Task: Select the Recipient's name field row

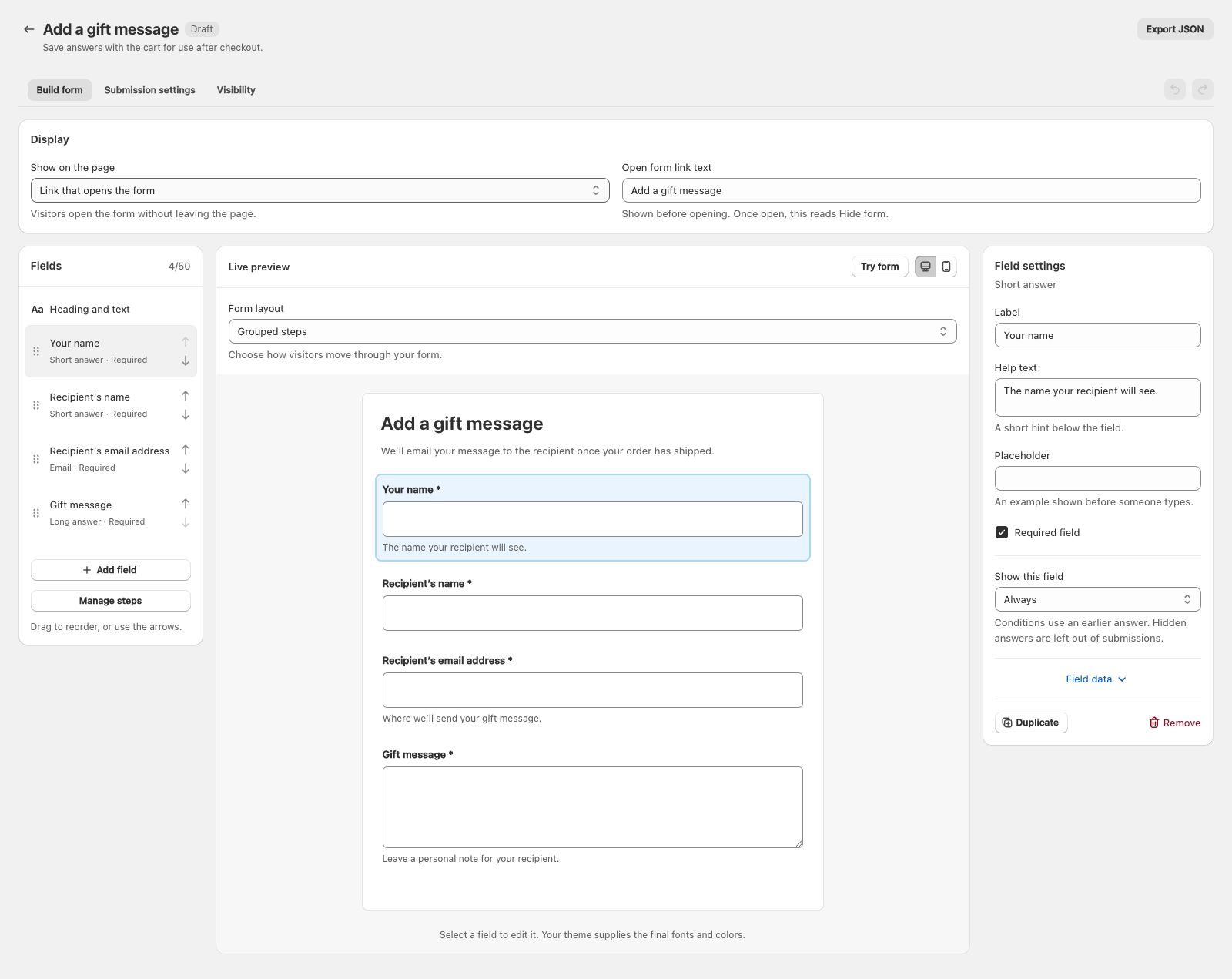Action: pyautogui.click(x=110, y=405)
